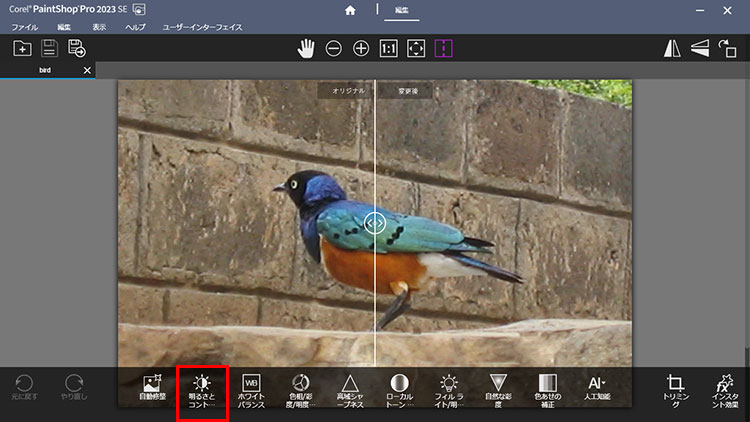750x422 pixels.
Task: Switch to the 編集 workspace tab
Action: click(x=403, y=11)
